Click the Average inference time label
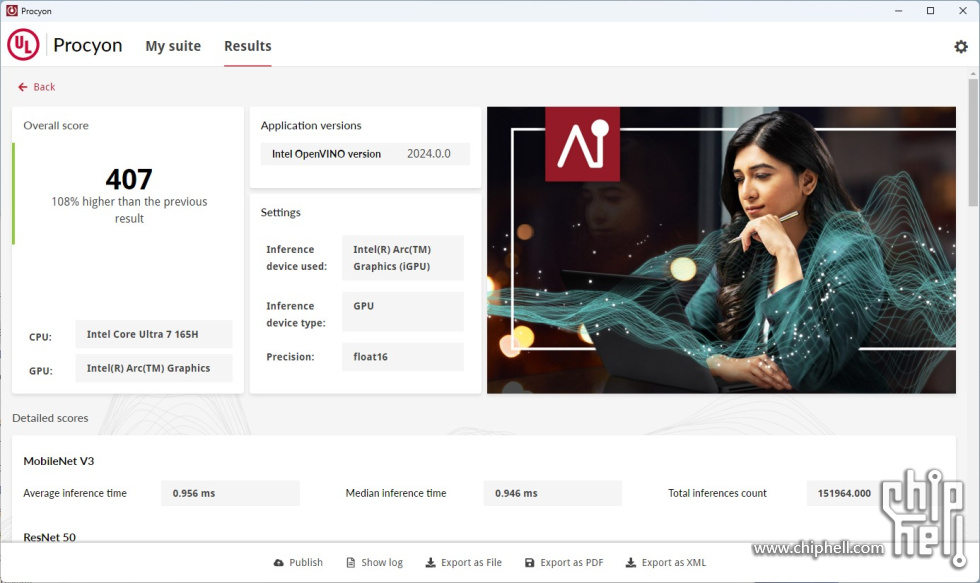Viewport: 980px width, 583px height. click(x=75, y=493)
